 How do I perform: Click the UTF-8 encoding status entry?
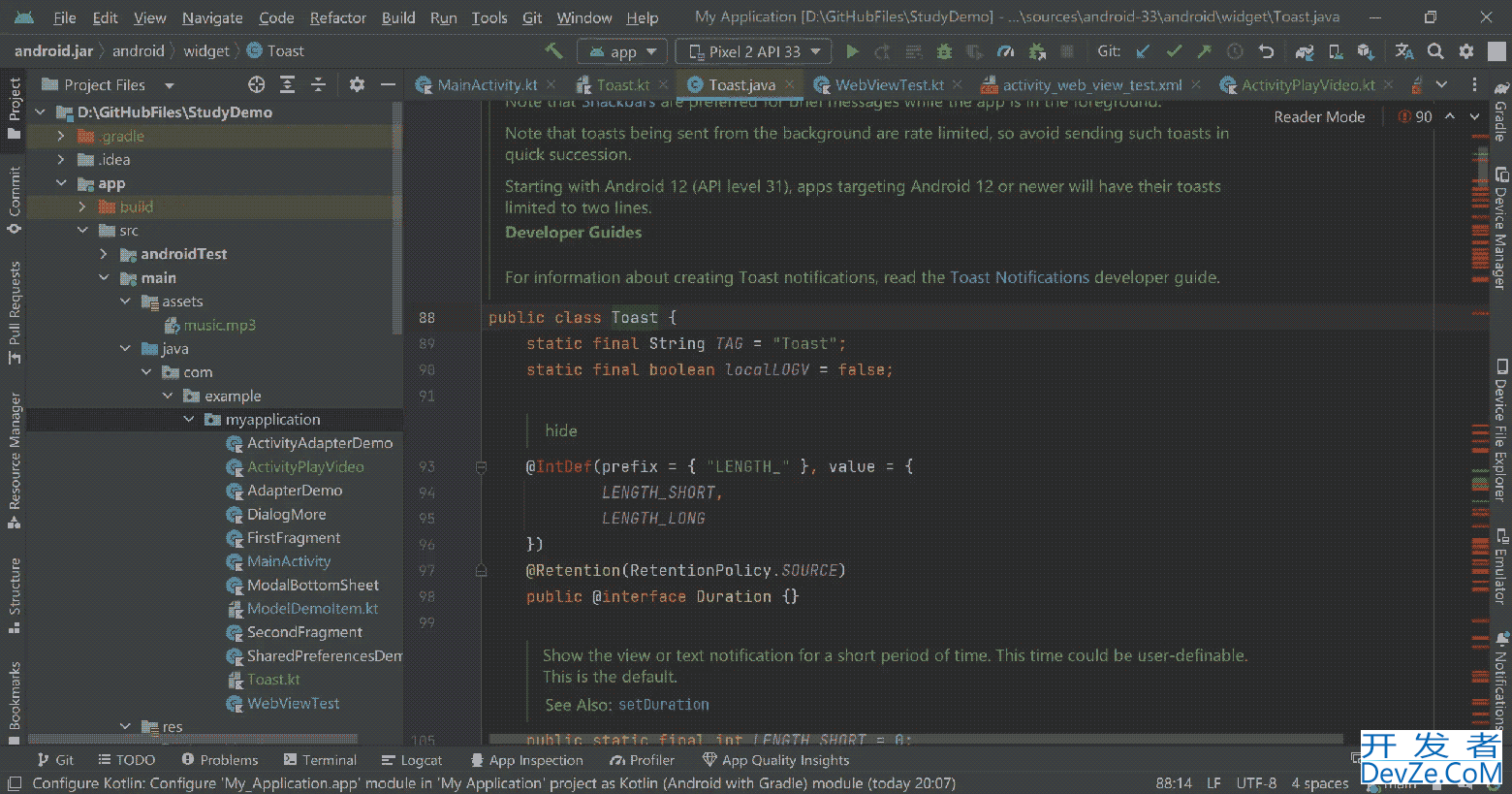click(1256, 783)
